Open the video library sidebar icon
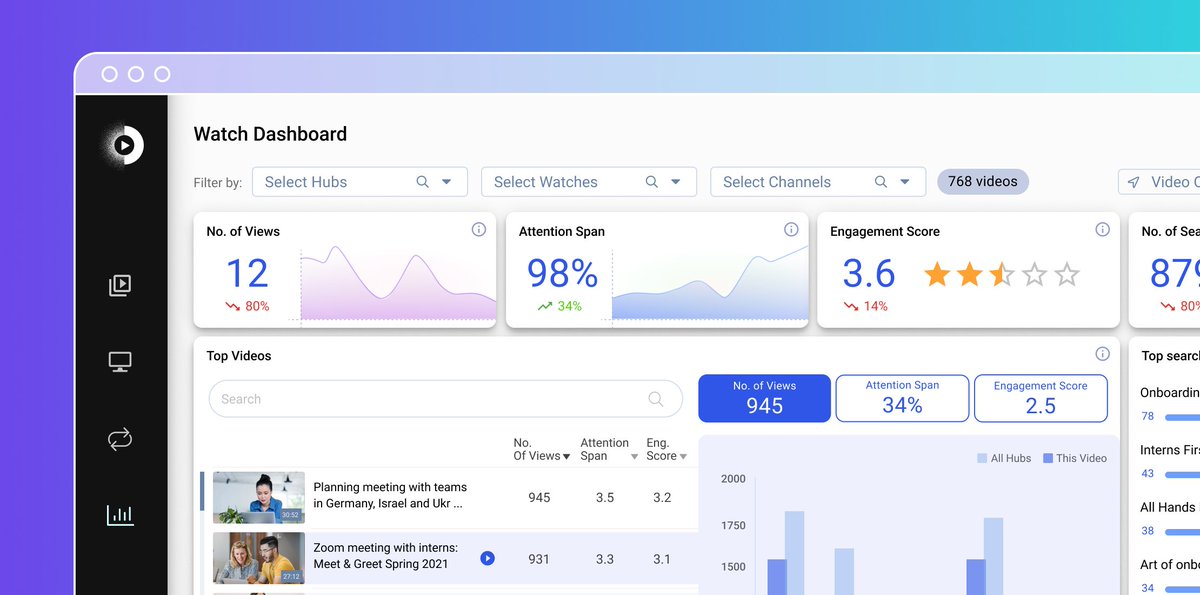 tap(120, 285)
